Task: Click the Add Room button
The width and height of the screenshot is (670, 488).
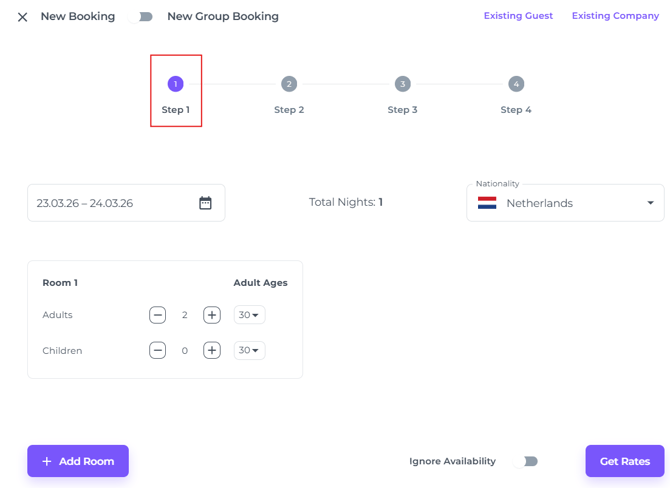Action: (78, 461)
